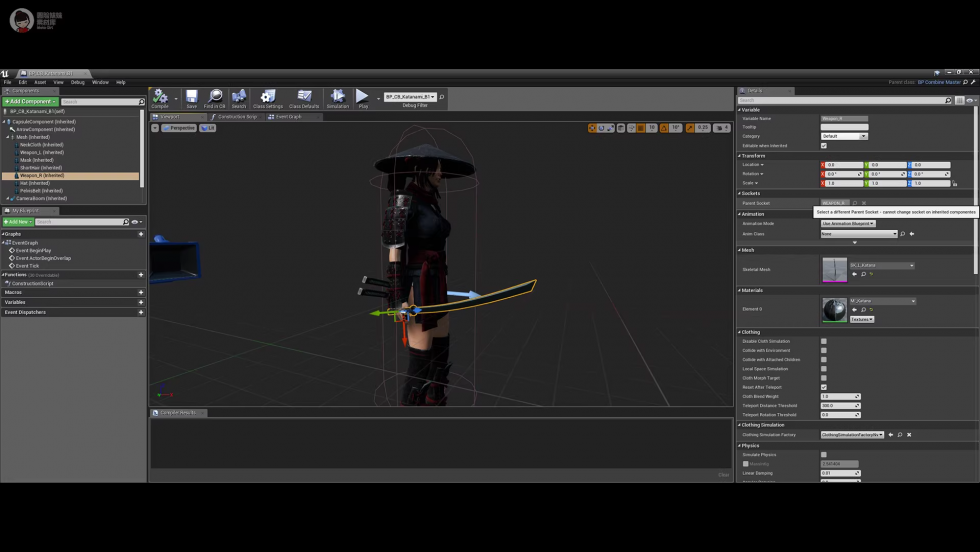
Task: Expand advanced Animation options arrow
Action: (x=855, y=243)
